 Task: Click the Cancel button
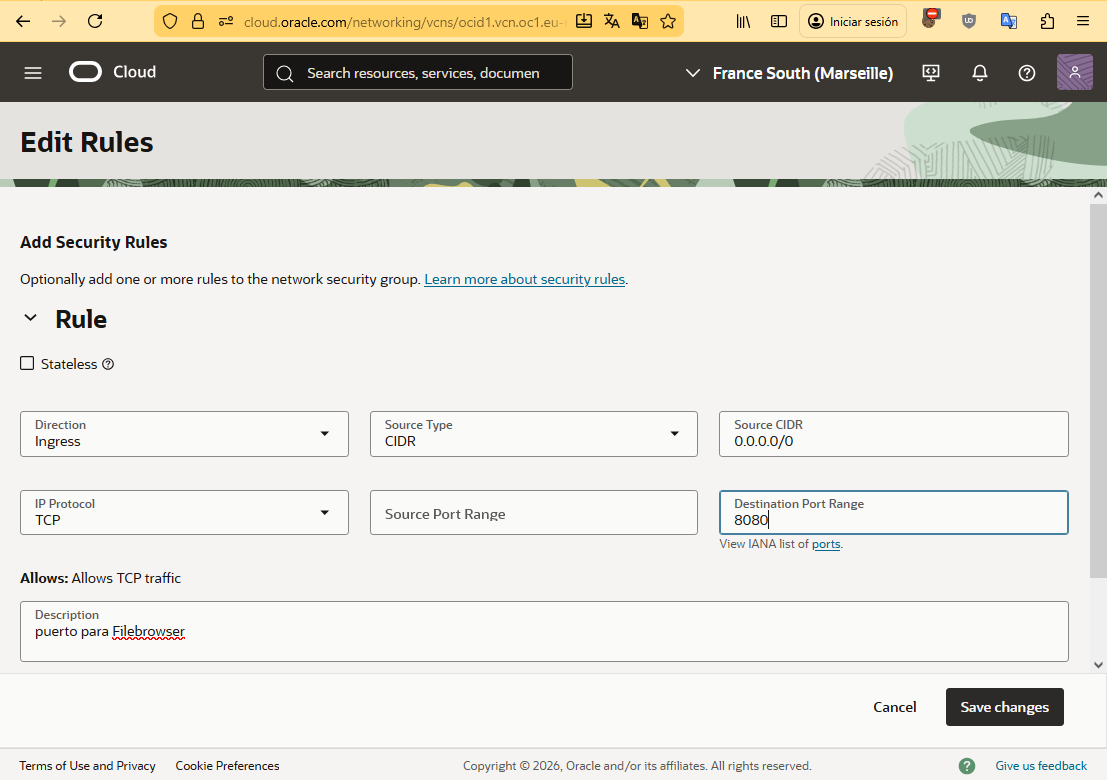click(894, 707)
